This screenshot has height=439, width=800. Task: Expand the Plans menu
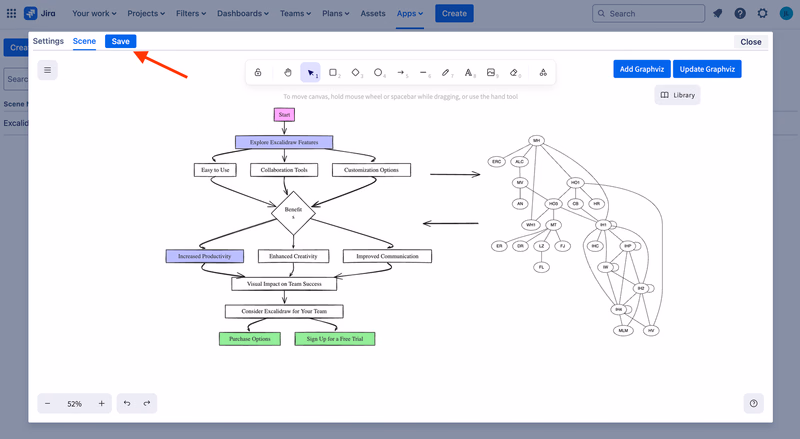[335, 13]
